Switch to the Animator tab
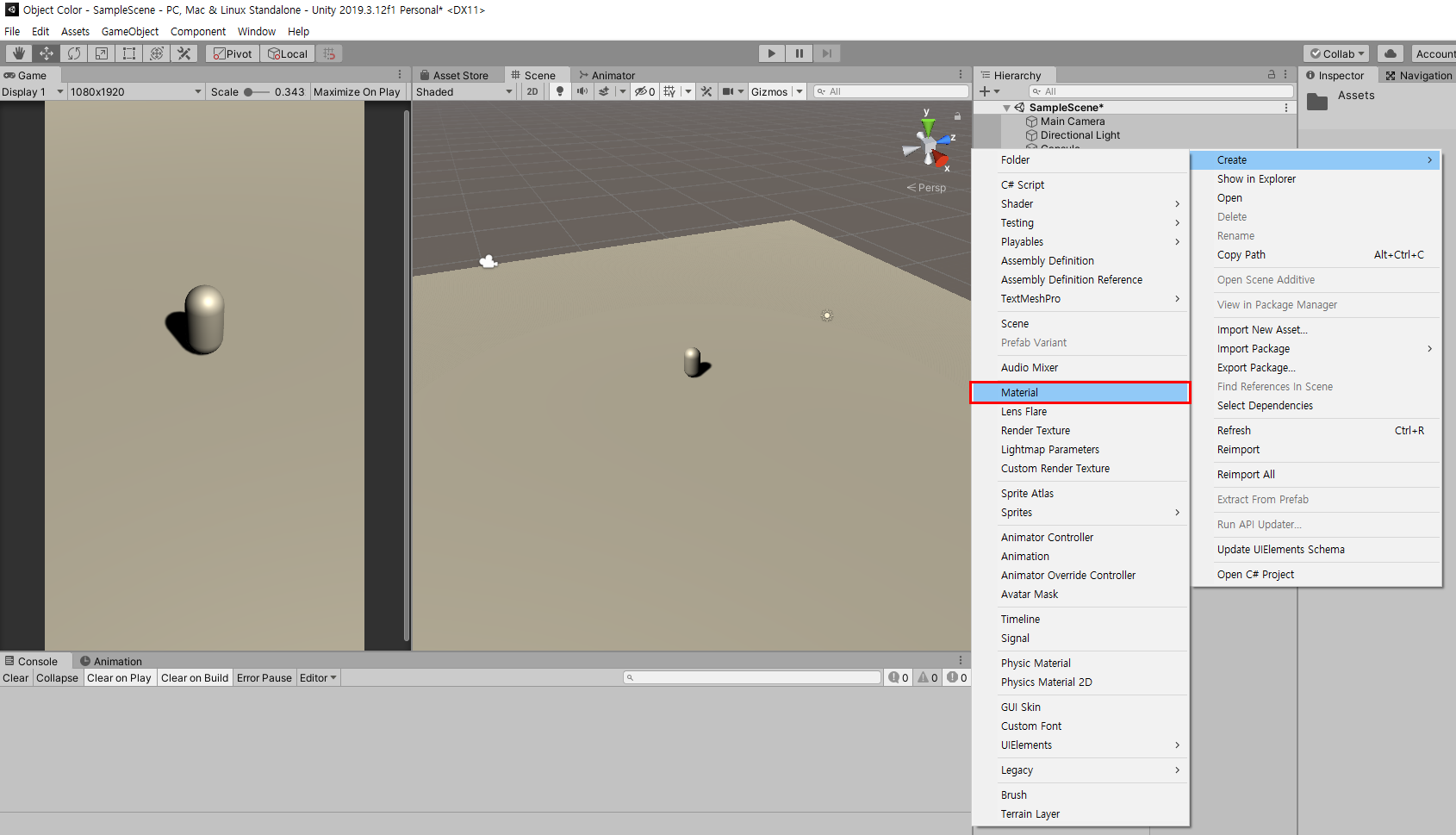The image size is (1456, 835). (607, 75)
